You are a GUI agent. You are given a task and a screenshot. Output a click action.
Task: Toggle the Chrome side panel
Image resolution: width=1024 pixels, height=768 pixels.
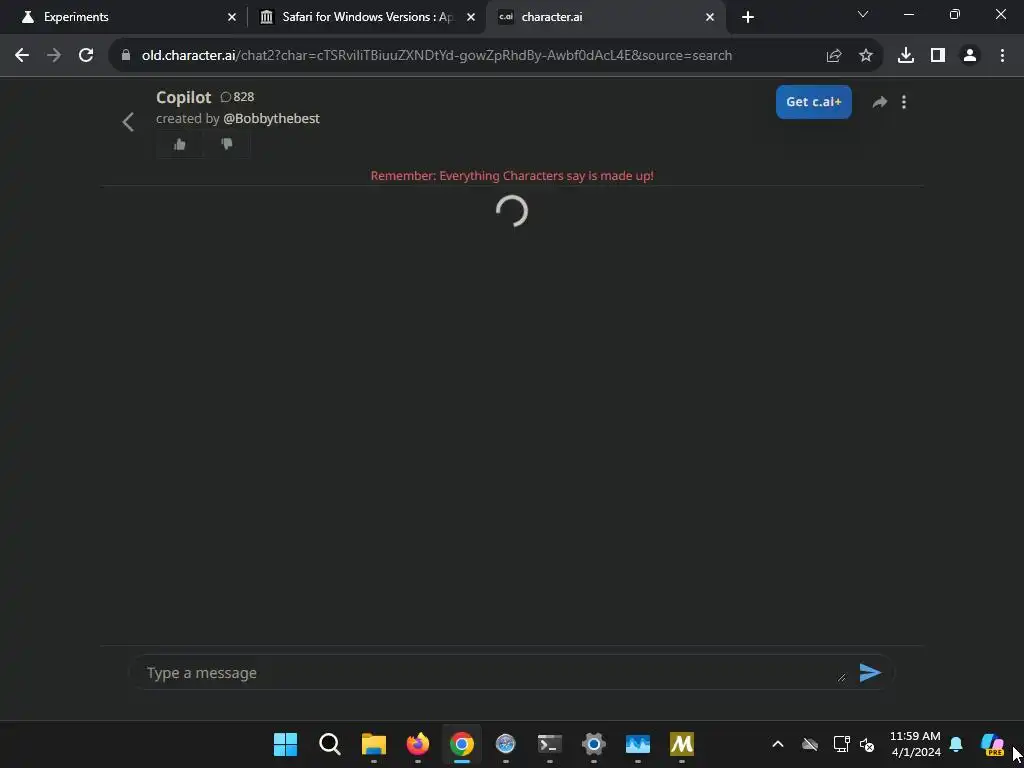click(937, 56)
